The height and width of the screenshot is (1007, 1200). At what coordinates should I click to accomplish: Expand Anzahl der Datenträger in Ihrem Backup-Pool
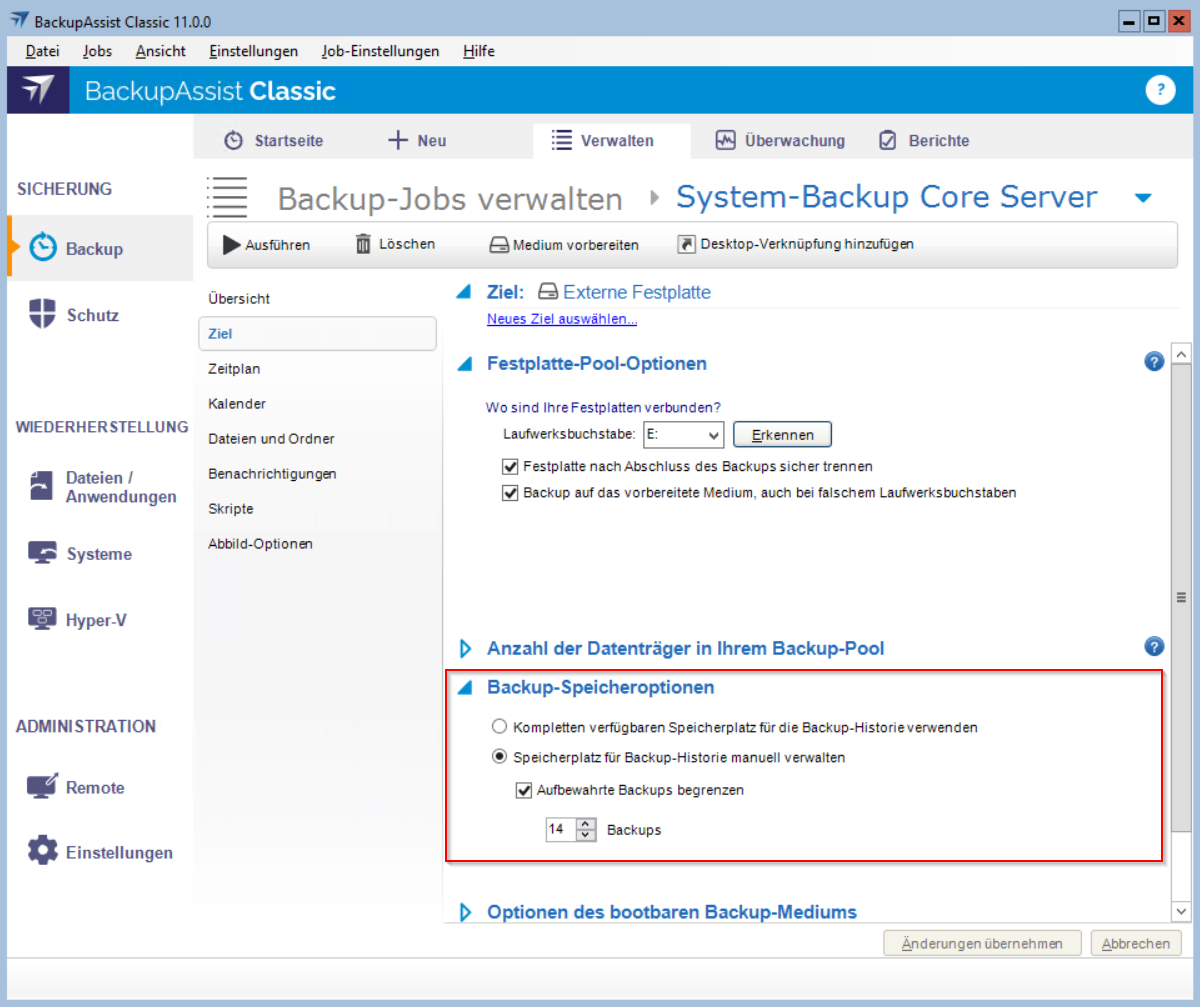pos(465,648)
